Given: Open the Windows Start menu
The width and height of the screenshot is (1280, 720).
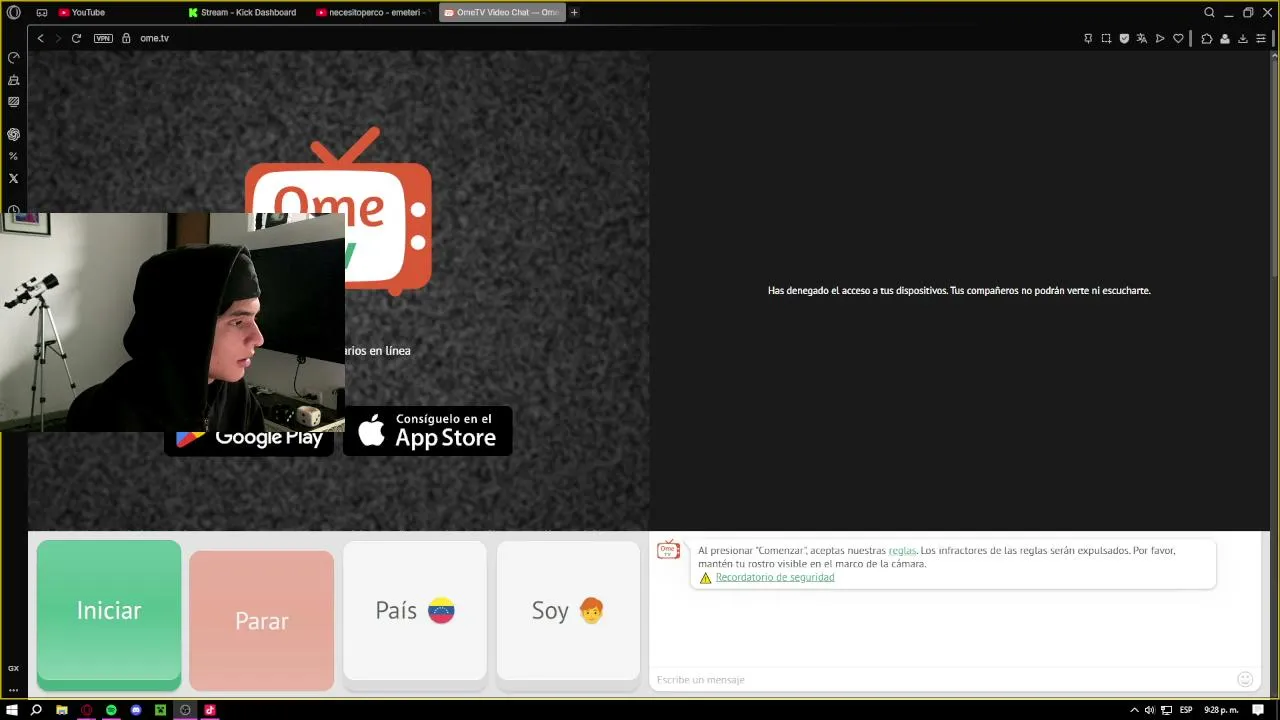Looking at the screenshot, I should click(13, 710).
